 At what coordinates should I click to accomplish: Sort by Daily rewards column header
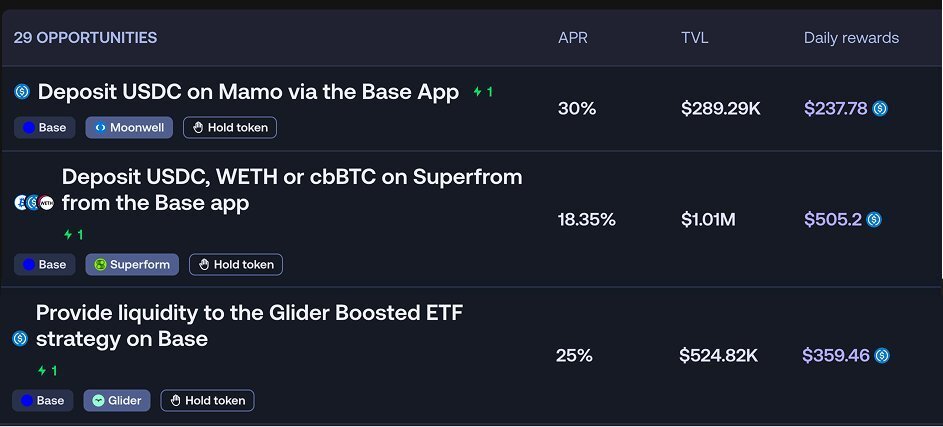pos(851,38)
